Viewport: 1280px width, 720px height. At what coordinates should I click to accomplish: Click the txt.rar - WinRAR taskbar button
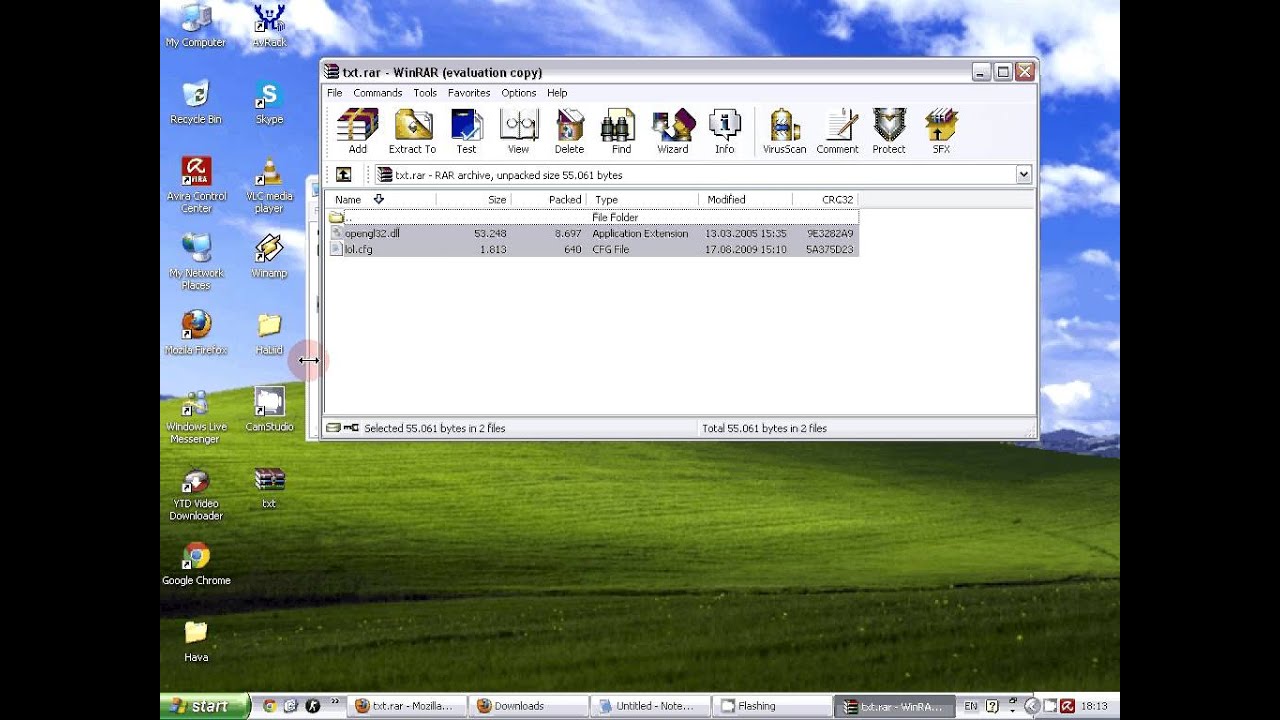click(893, 706)
